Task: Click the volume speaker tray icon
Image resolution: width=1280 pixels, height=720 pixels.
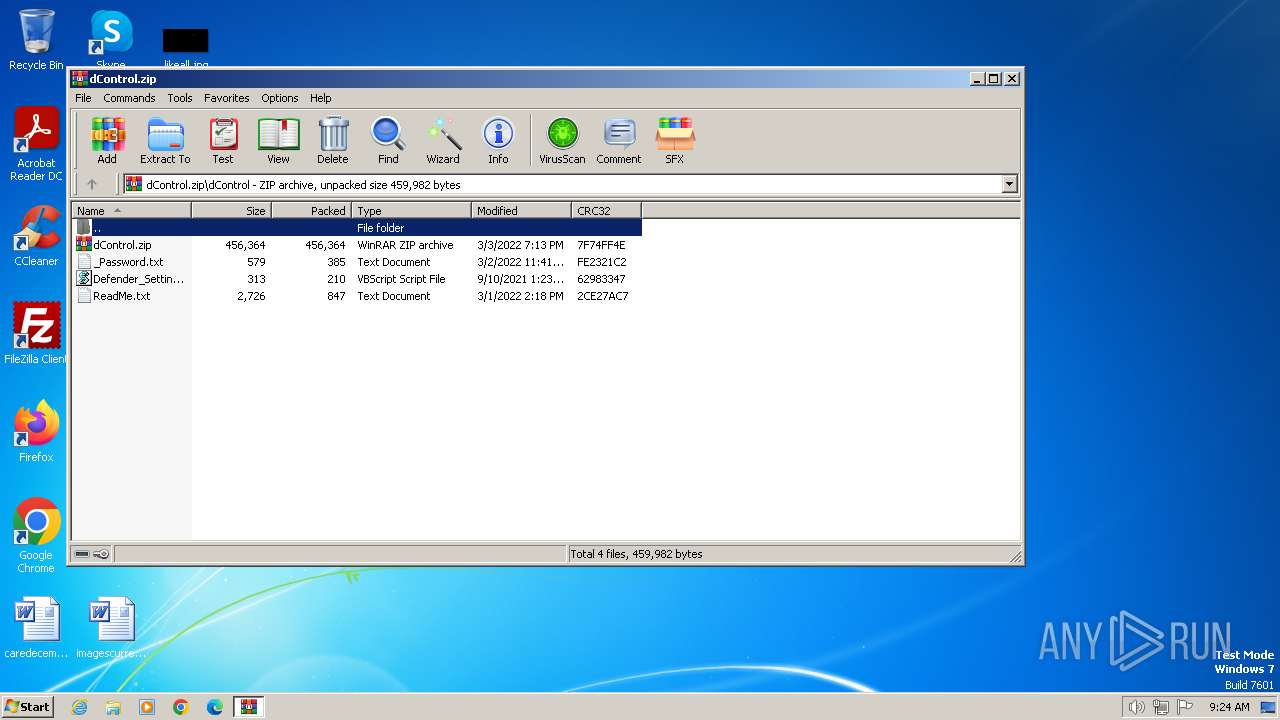Action: [x=1136, y=707]
